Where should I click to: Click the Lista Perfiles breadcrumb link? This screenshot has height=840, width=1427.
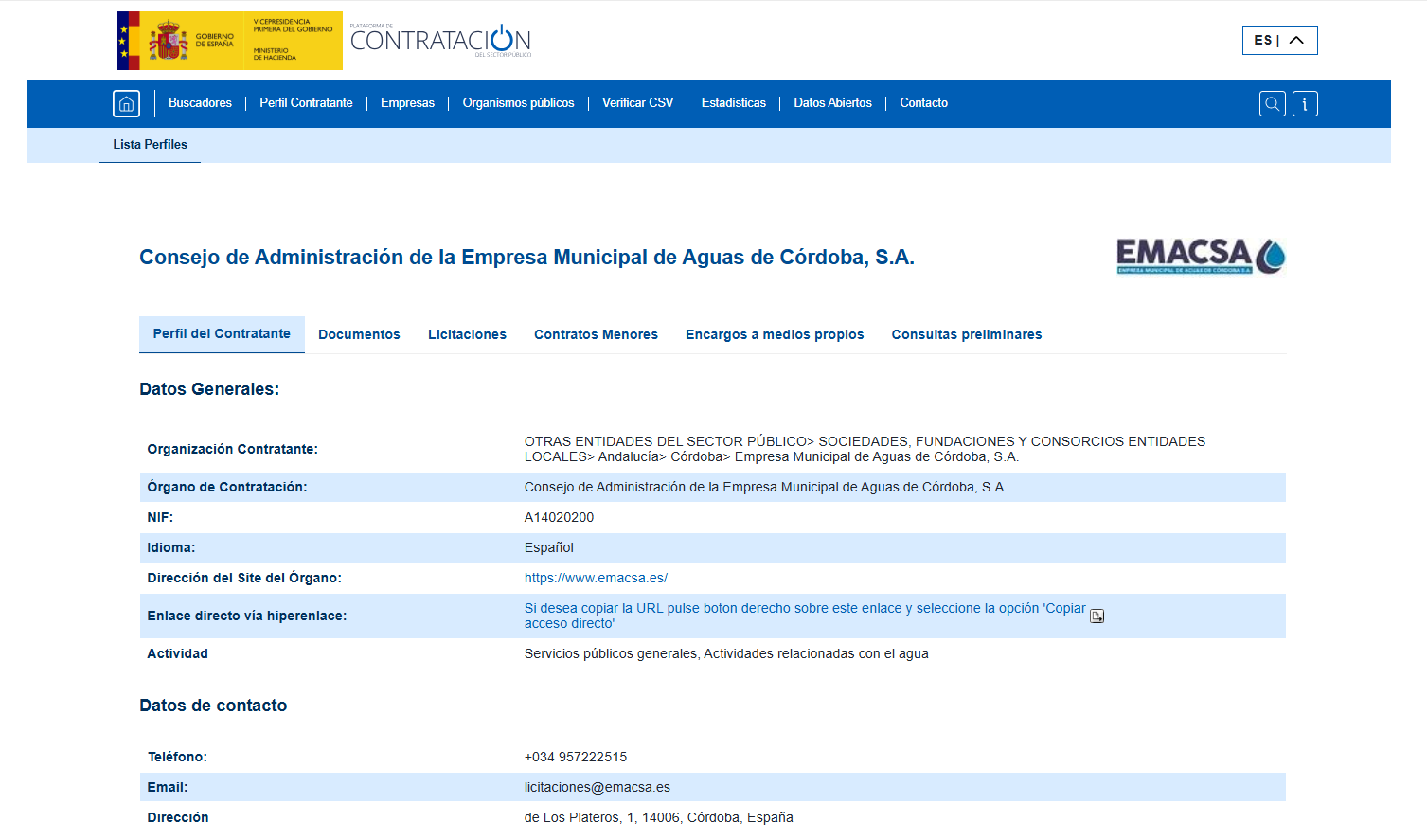[x=150, y=145]
